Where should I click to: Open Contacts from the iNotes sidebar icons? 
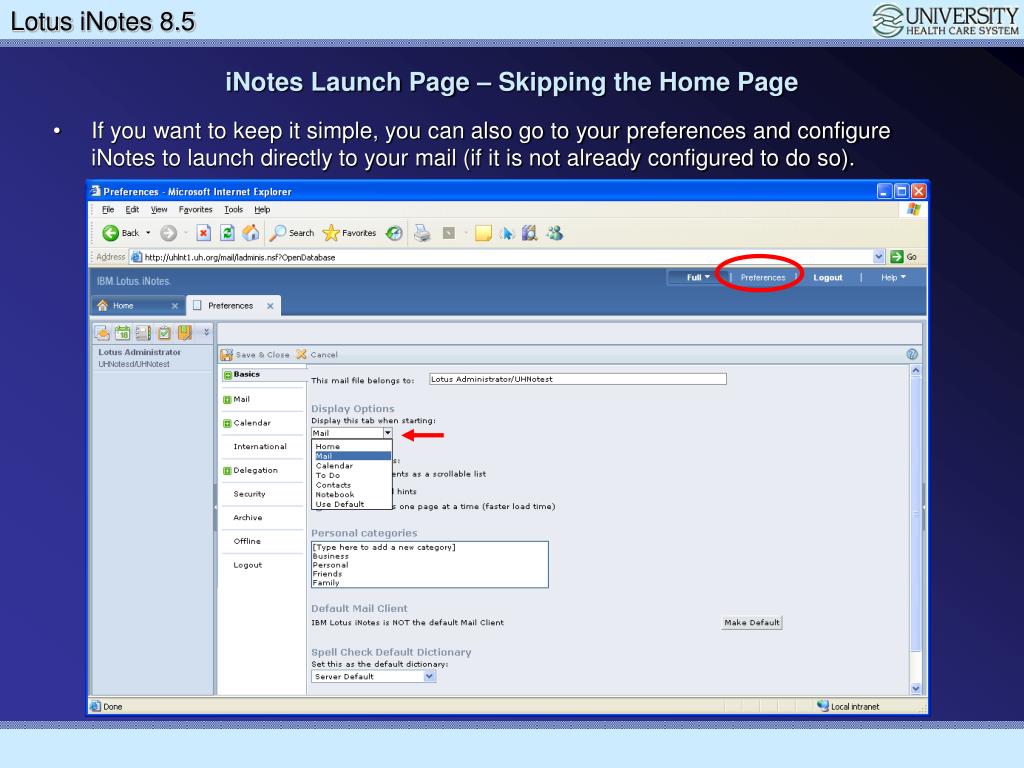point(143,333)
